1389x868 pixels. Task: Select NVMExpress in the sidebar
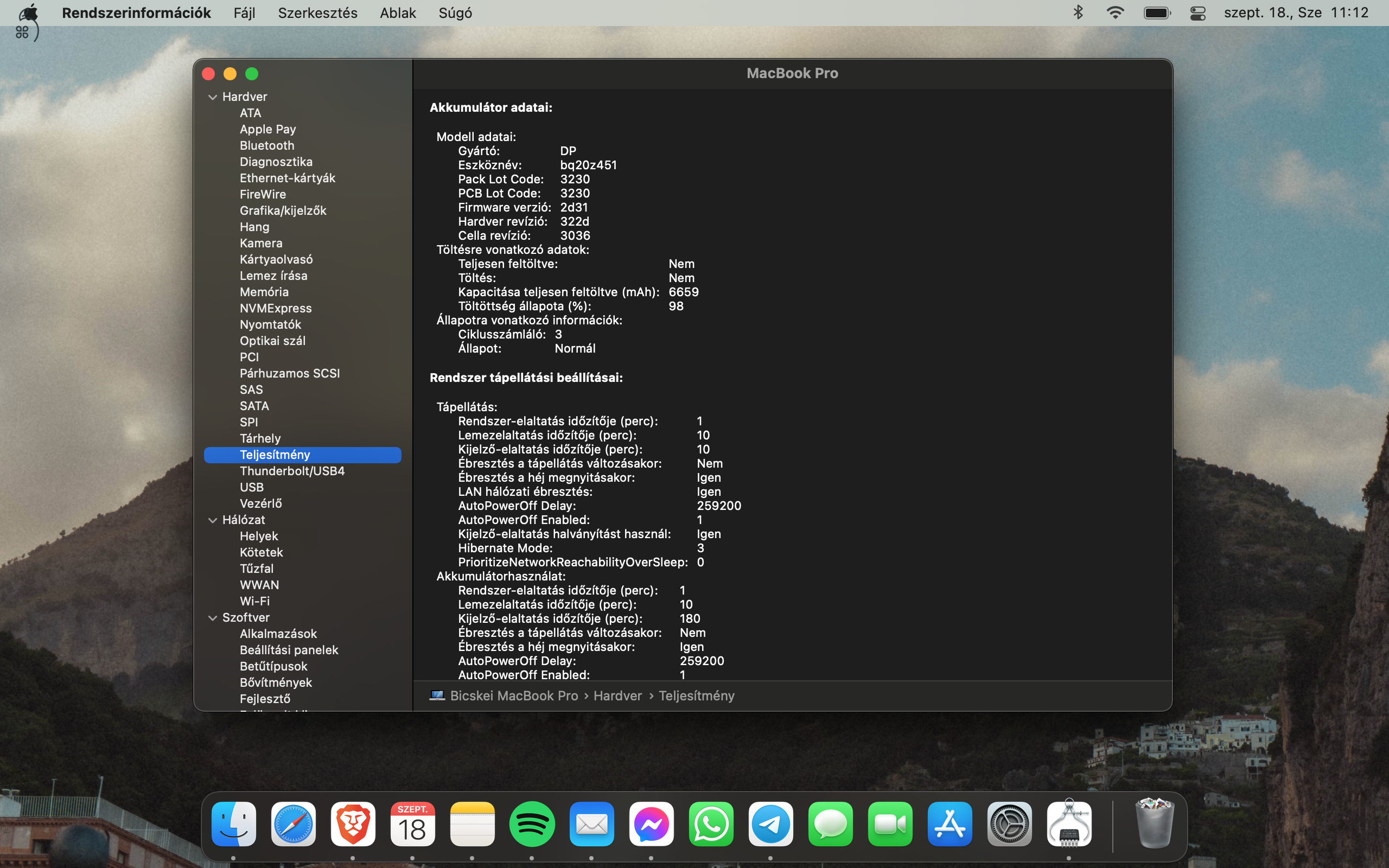[276, 308]
